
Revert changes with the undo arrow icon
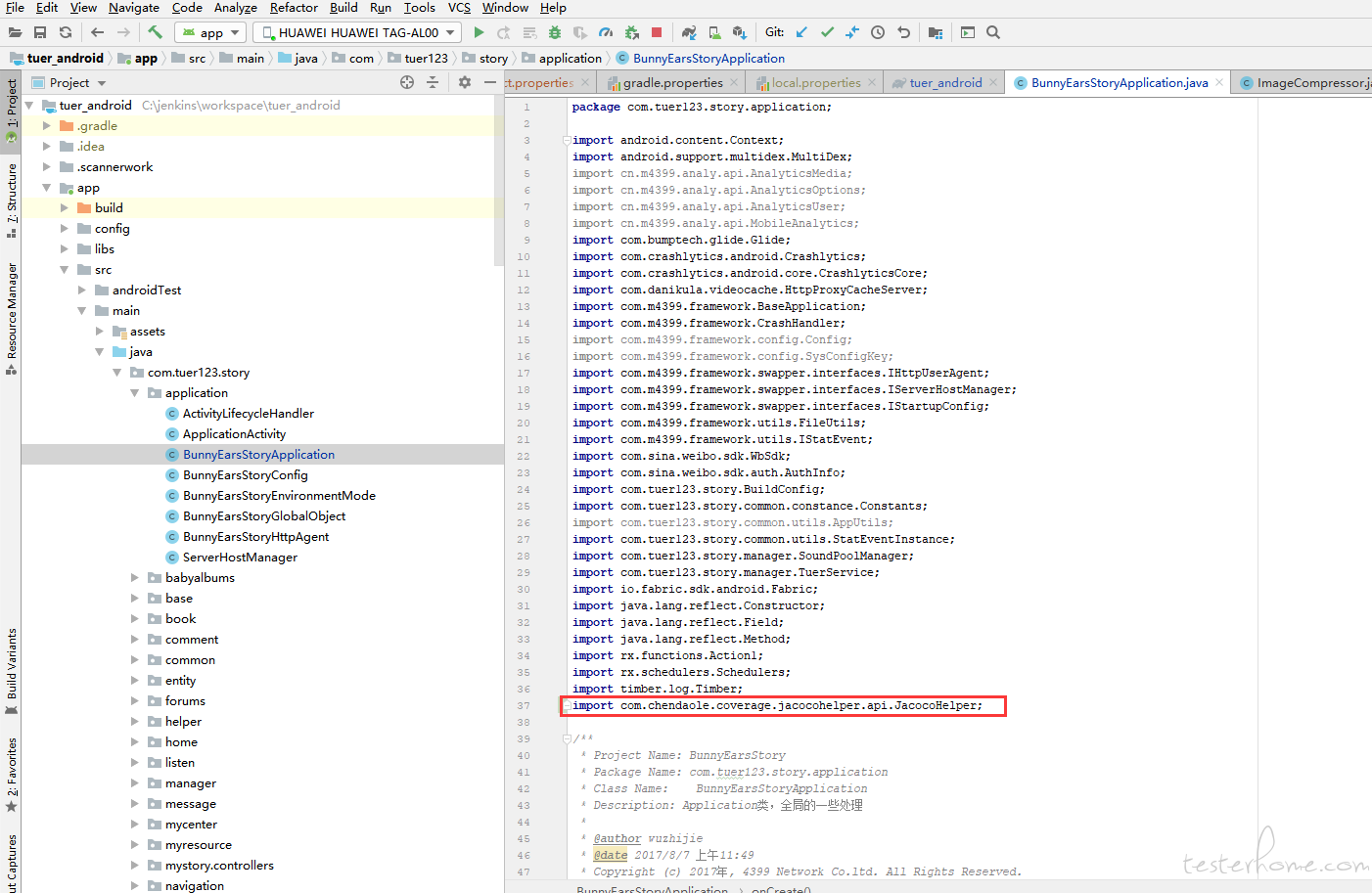pyautogui.click(x=903, y=32)
